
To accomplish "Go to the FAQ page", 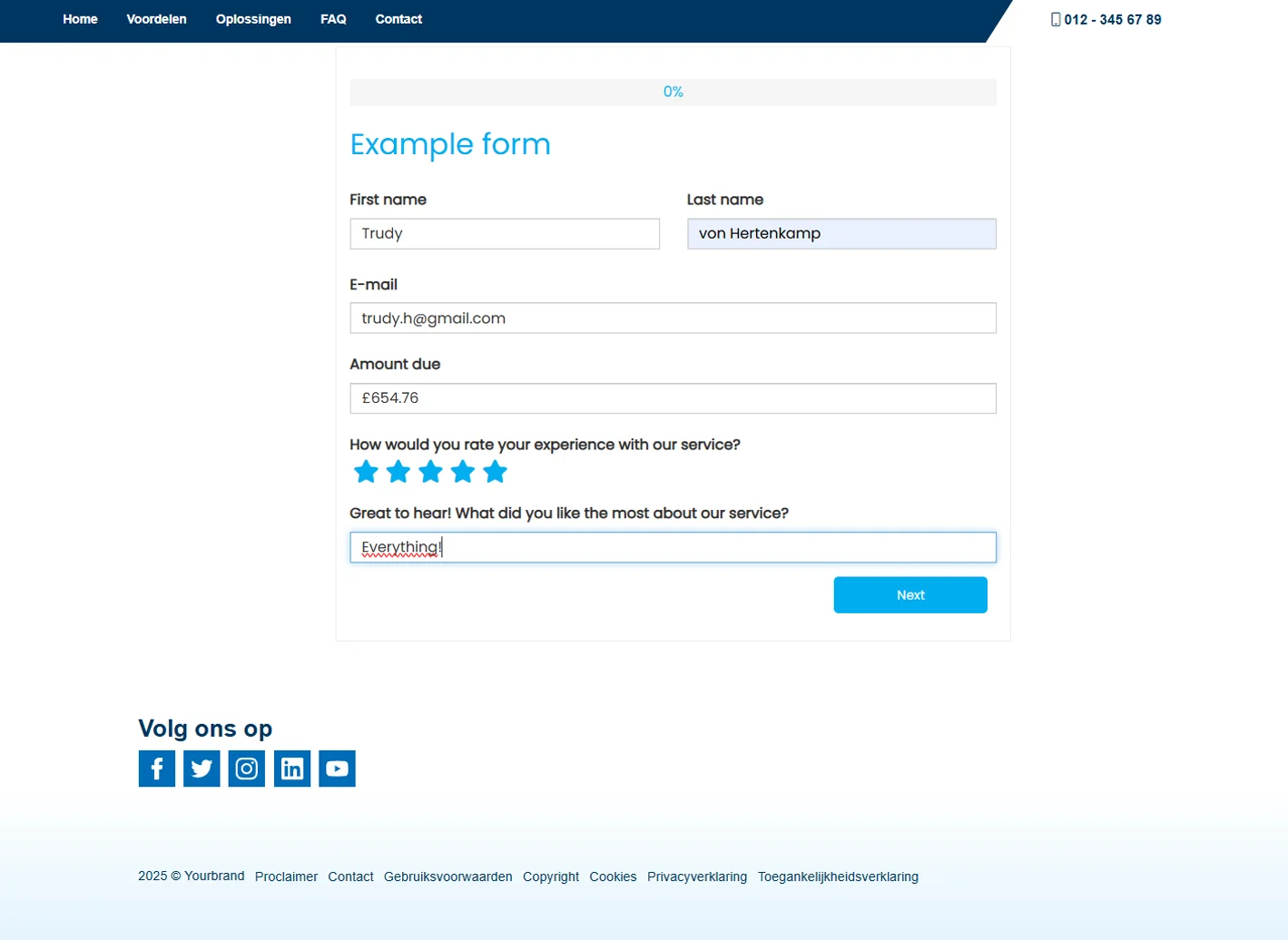I will pyautogui.click(x=333, y=18).
